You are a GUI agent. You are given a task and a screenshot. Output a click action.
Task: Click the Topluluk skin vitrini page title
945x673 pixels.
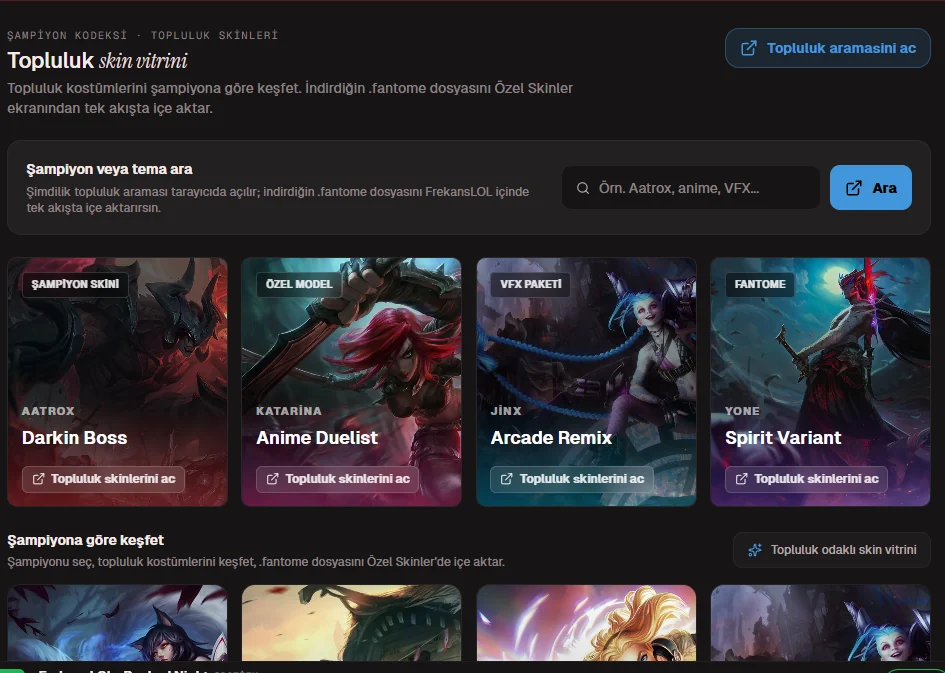click(x=97, y=60)
